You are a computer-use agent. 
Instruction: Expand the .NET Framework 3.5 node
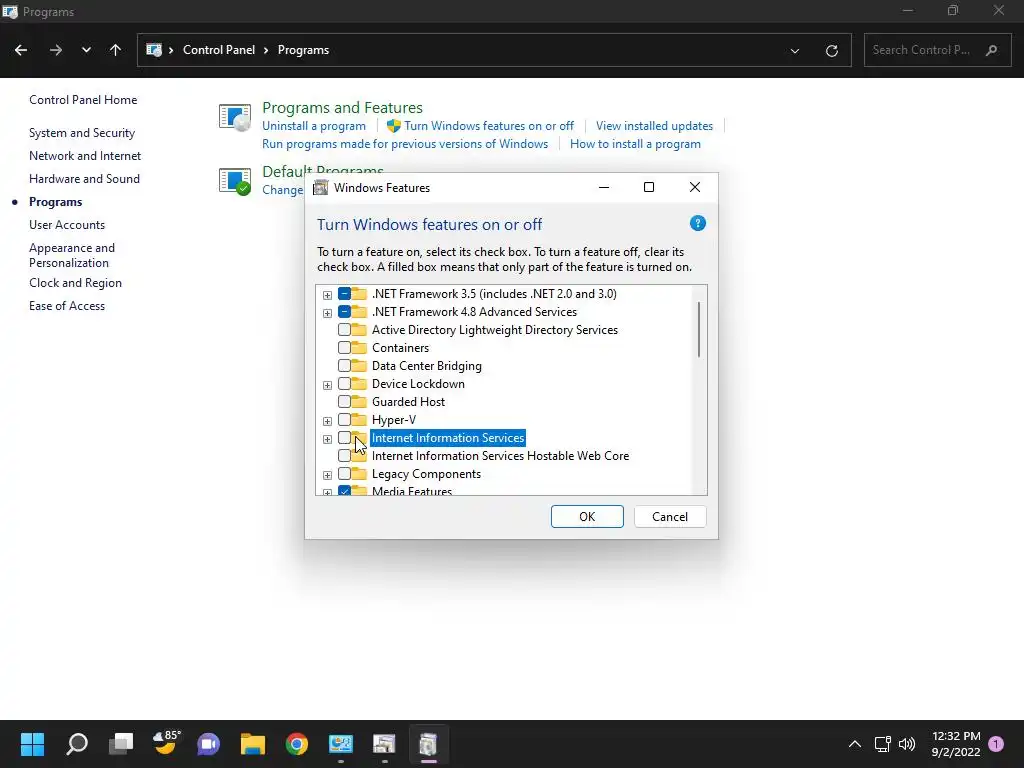327,295
